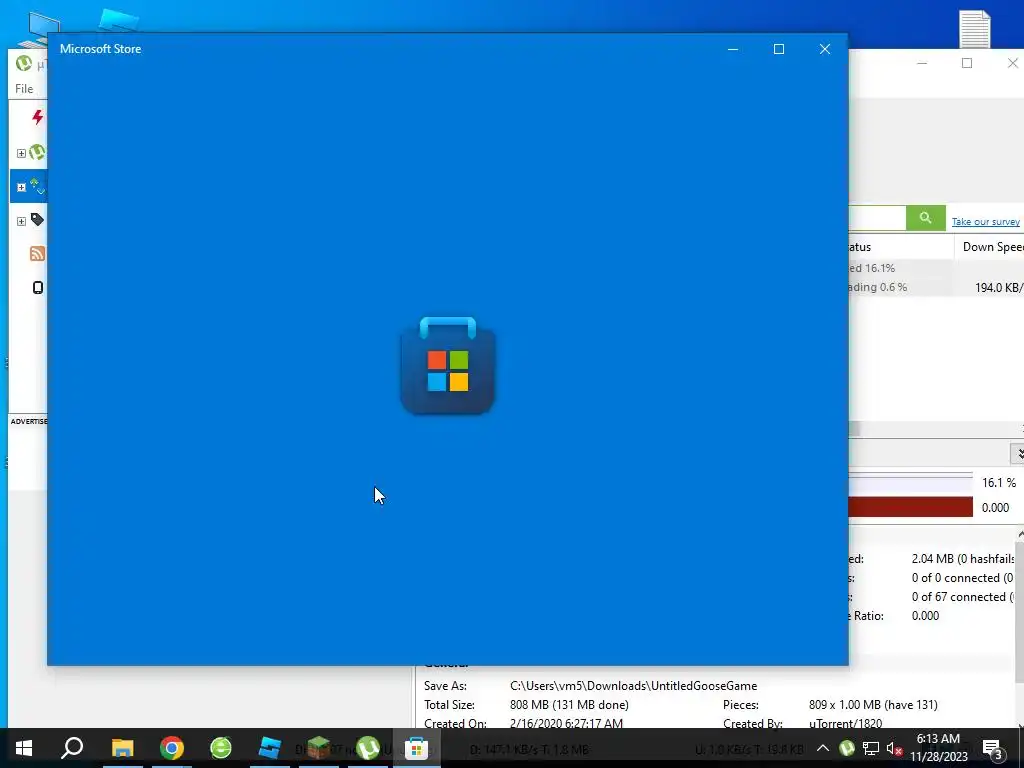1024x768 pixels.
Task: Click the Status column header in uTorrent
Action: coord(901,247)
